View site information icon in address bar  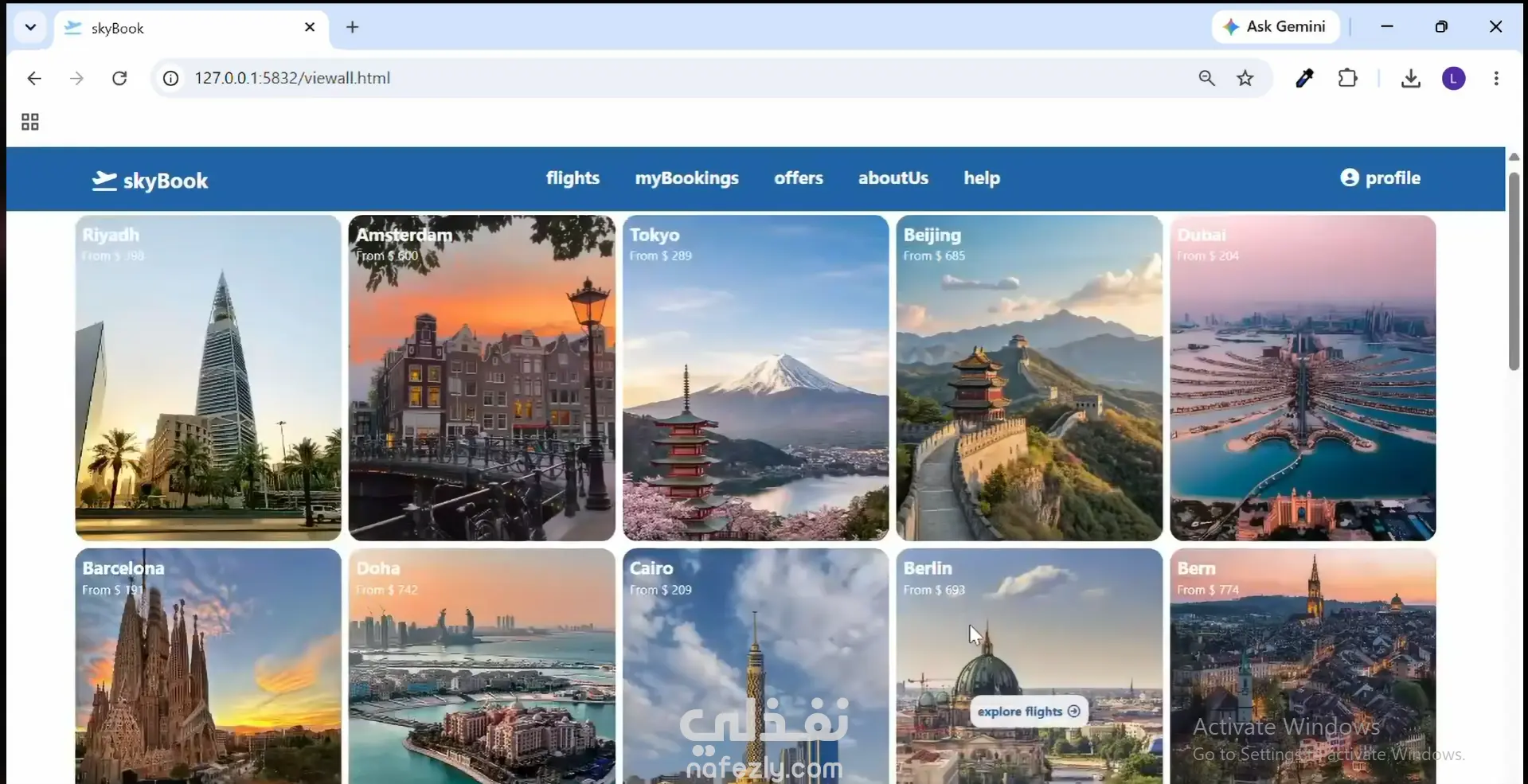pos(170,78)
